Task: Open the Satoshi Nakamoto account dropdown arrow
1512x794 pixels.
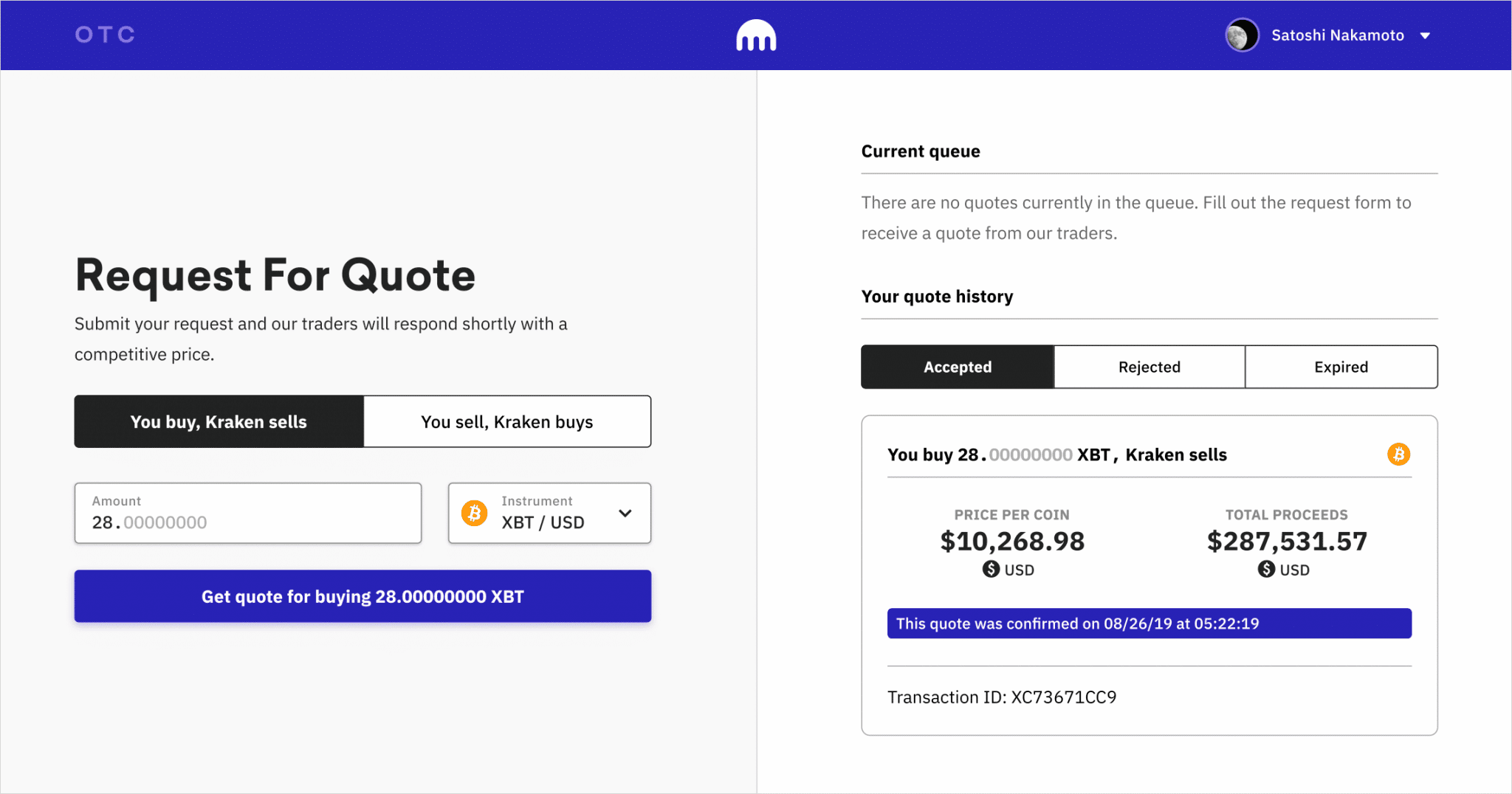Action: pos(1425,35)
